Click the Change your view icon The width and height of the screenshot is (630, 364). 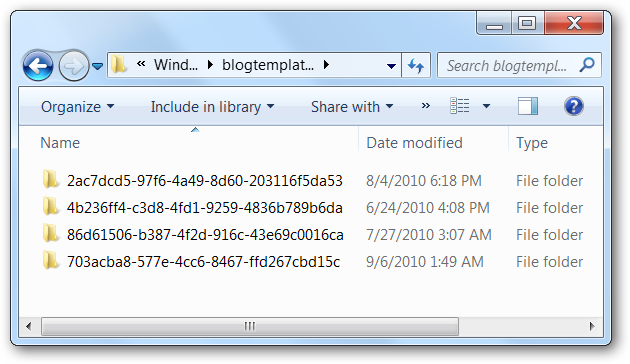(459, 106)
